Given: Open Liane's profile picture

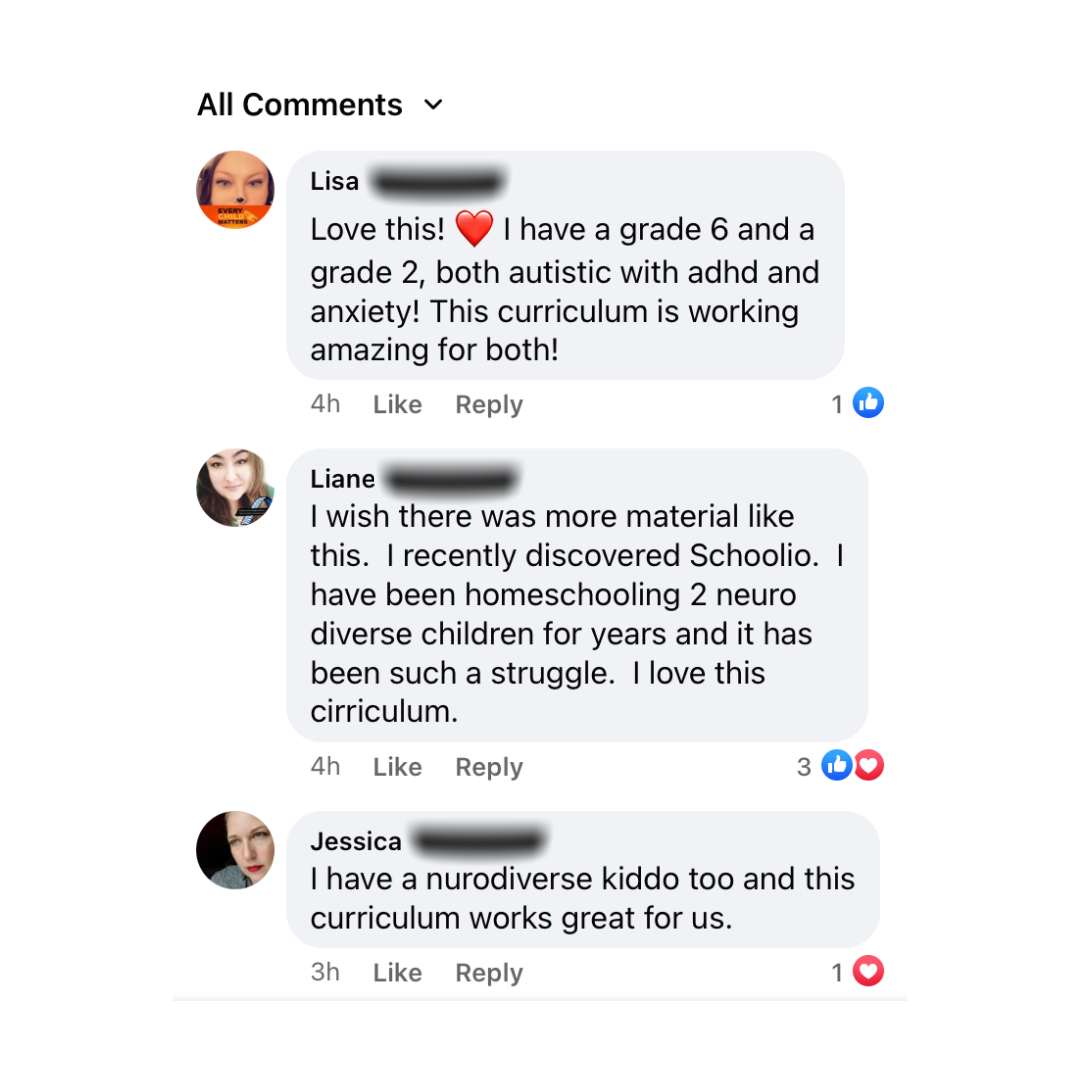Looking at the screenshot, I should (x=236, y=488).
